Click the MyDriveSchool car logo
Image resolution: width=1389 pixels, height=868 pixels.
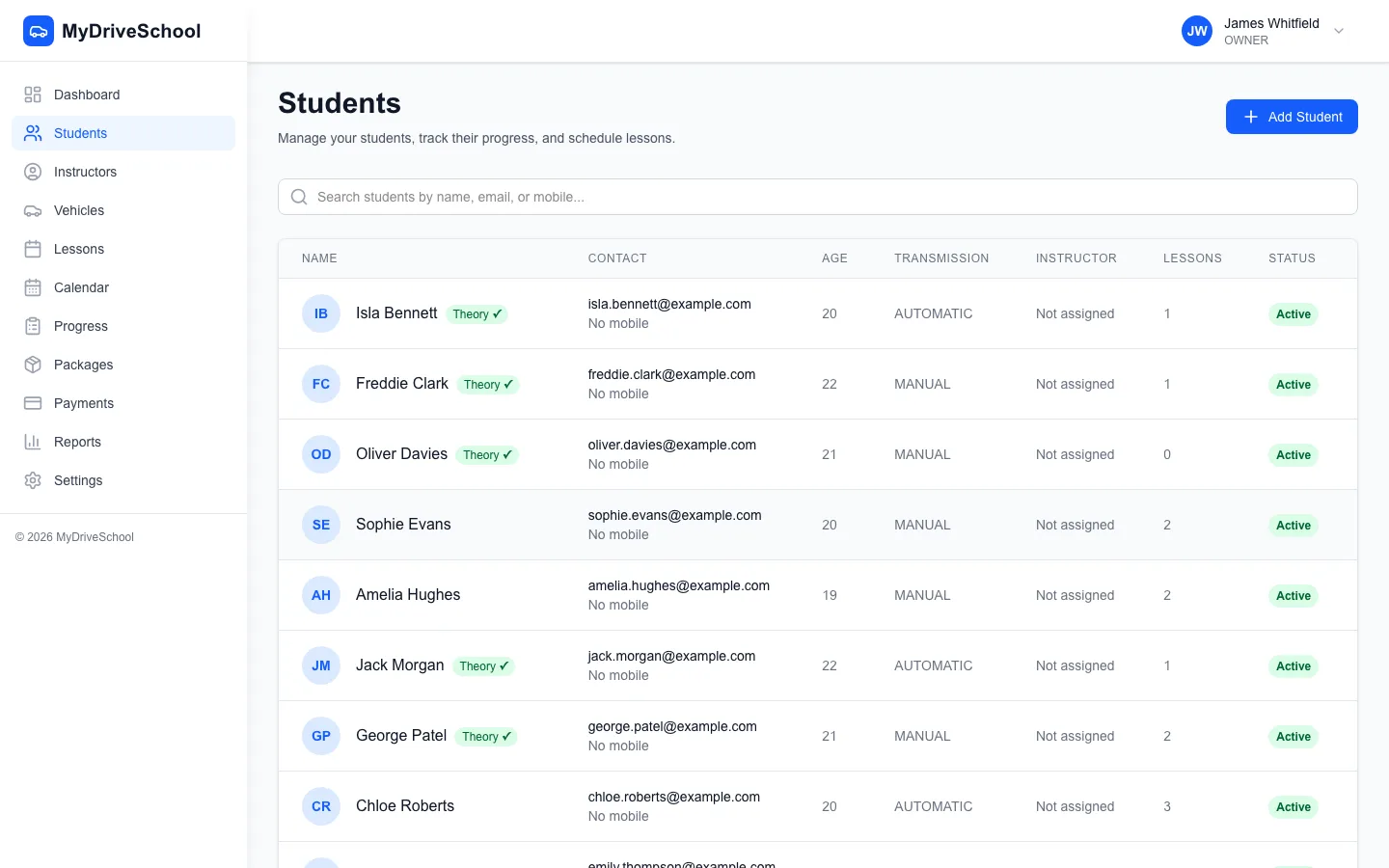(39, 30)
